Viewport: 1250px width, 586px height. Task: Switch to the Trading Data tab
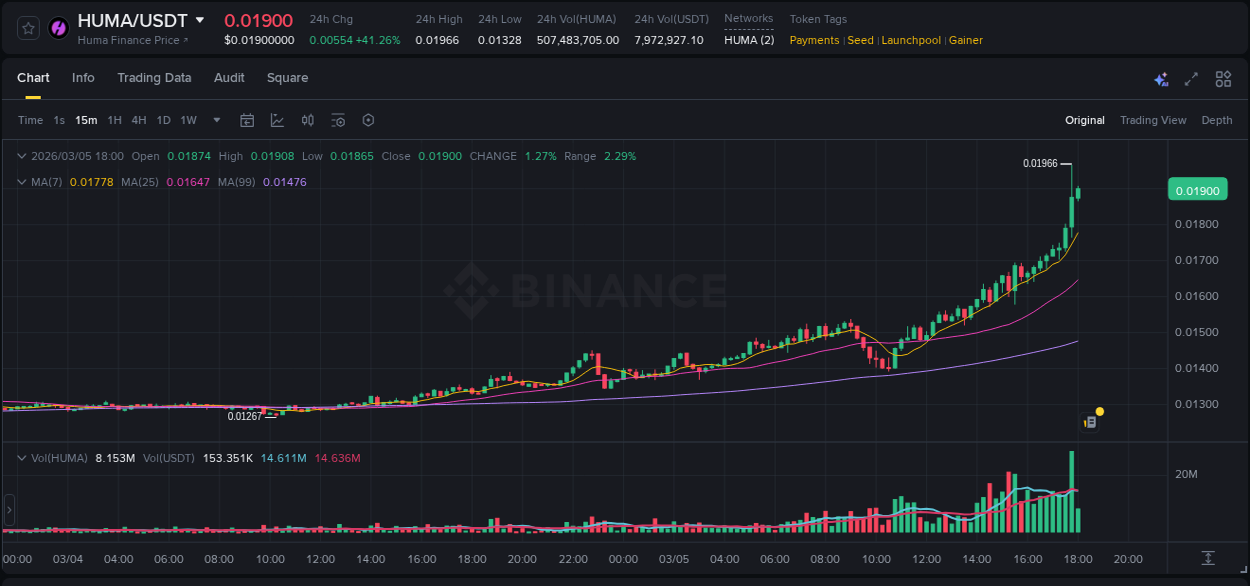point(154,78)
